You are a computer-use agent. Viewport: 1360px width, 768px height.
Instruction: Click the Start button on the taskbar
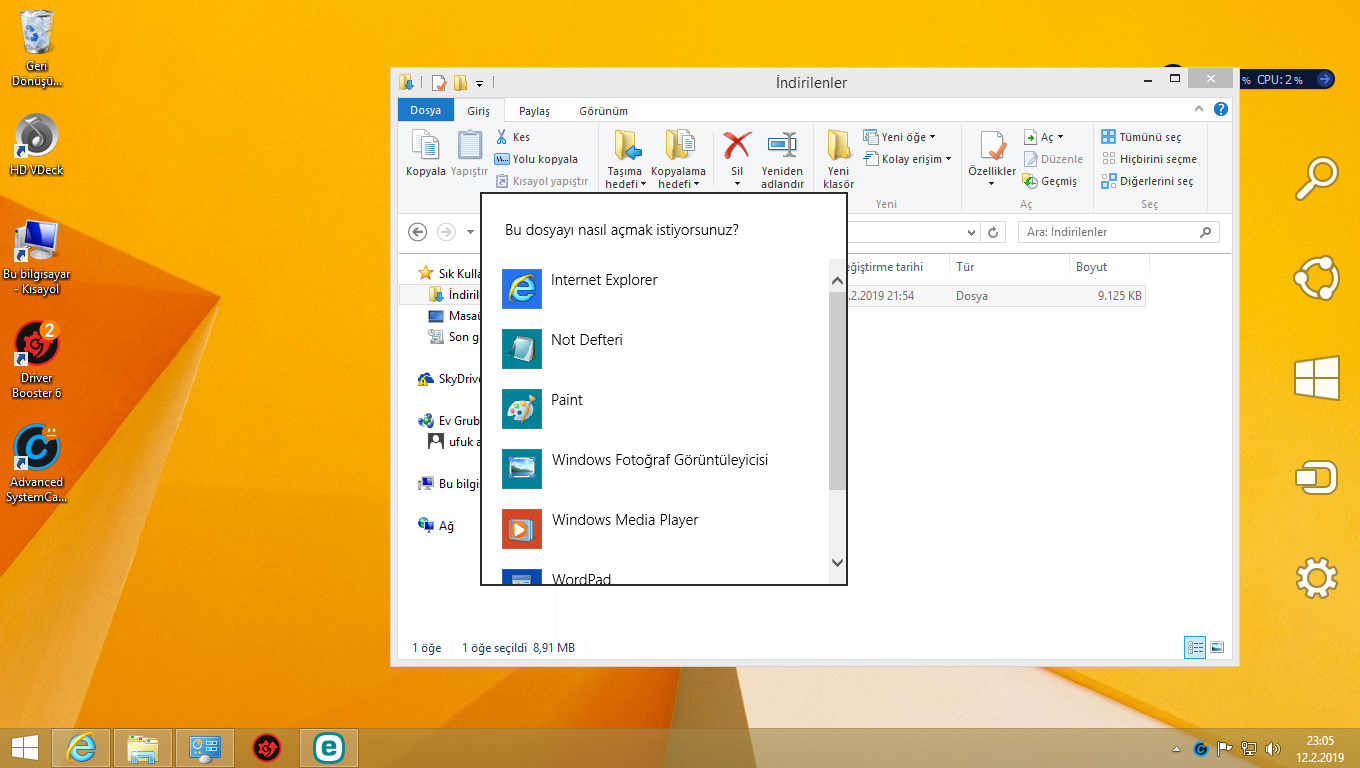coord(24,747)
